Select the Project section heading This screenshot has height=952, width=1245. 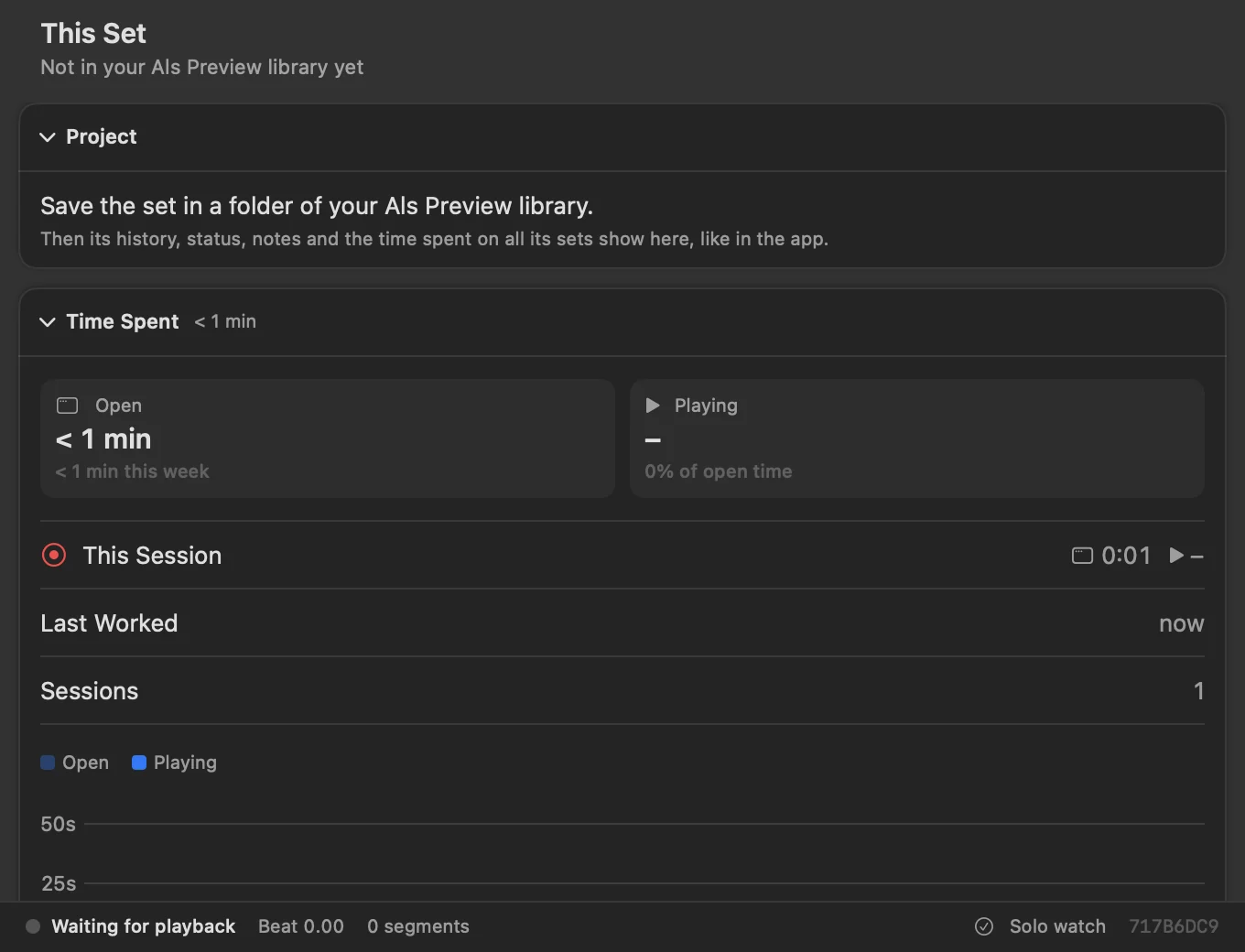[x=102, y=137]
